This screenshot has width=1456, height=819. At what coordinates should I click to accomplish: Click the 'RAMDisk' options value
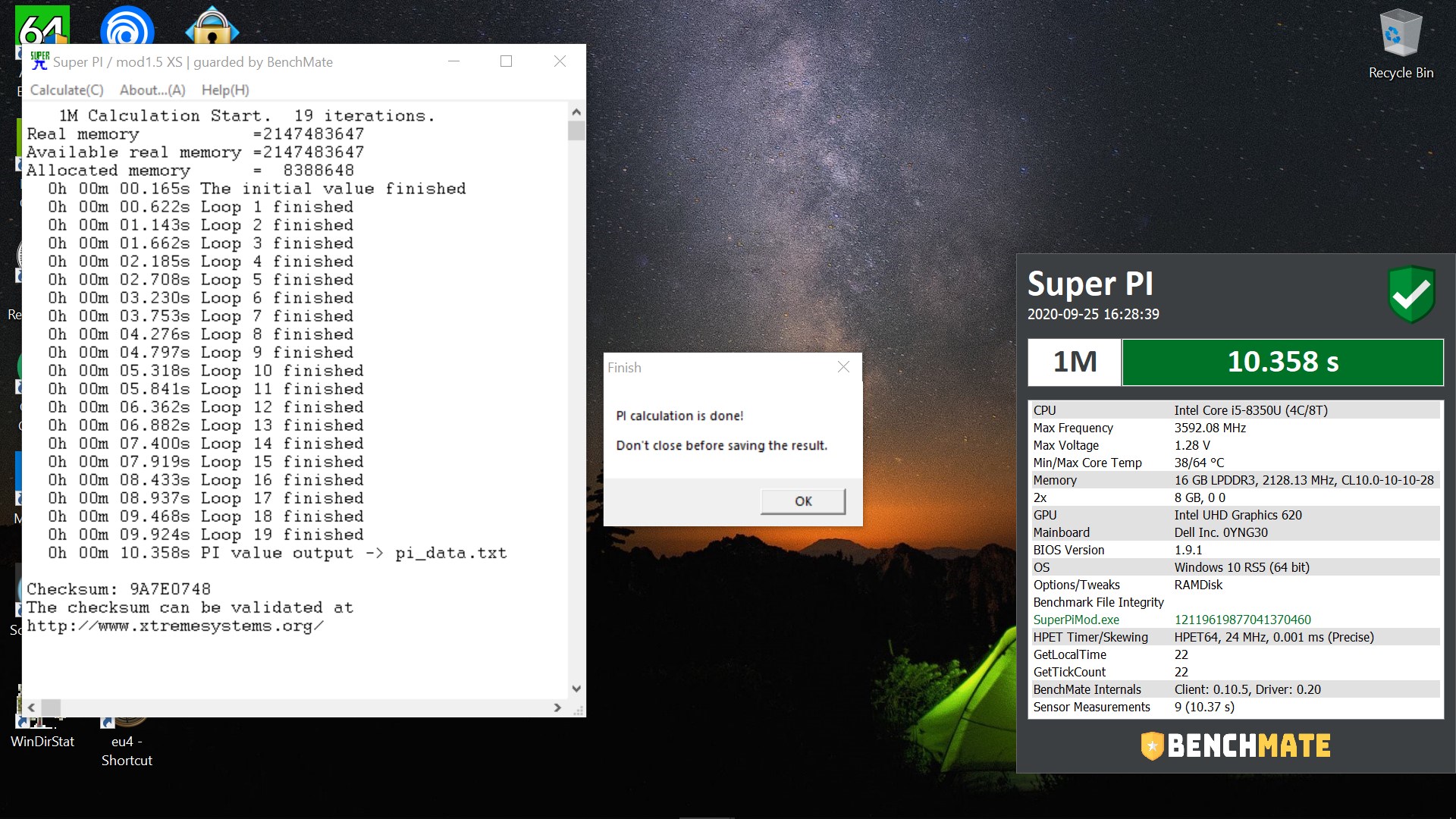click(1198, 585)
